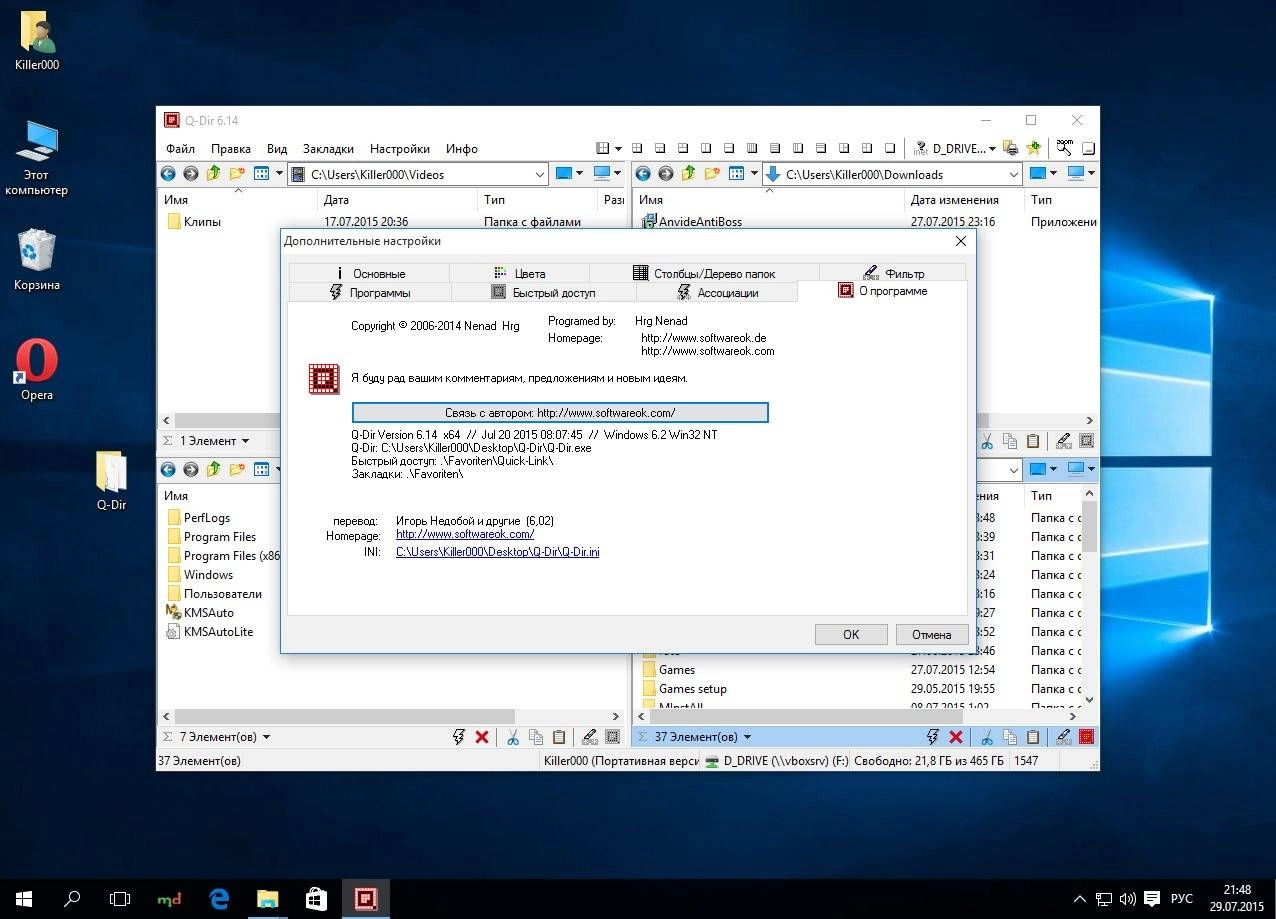Click paste icon in 37 Элемент(ов) bar
Image resolution: width=1276 pixels, height=919 pixels.
pos(1033,737)
